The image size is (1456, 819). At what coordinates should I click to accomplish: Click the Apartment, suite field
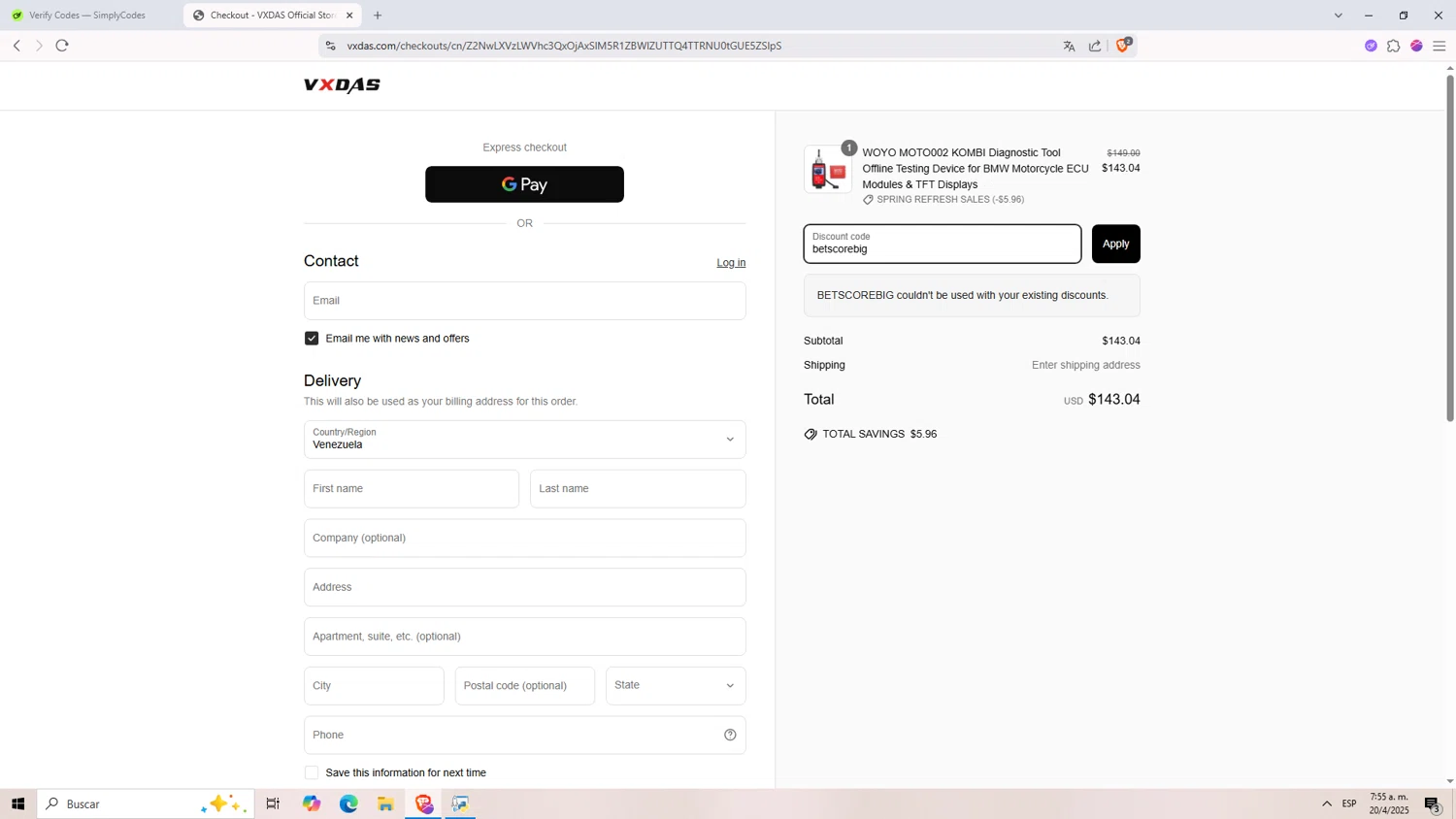(x=524, y=637)
